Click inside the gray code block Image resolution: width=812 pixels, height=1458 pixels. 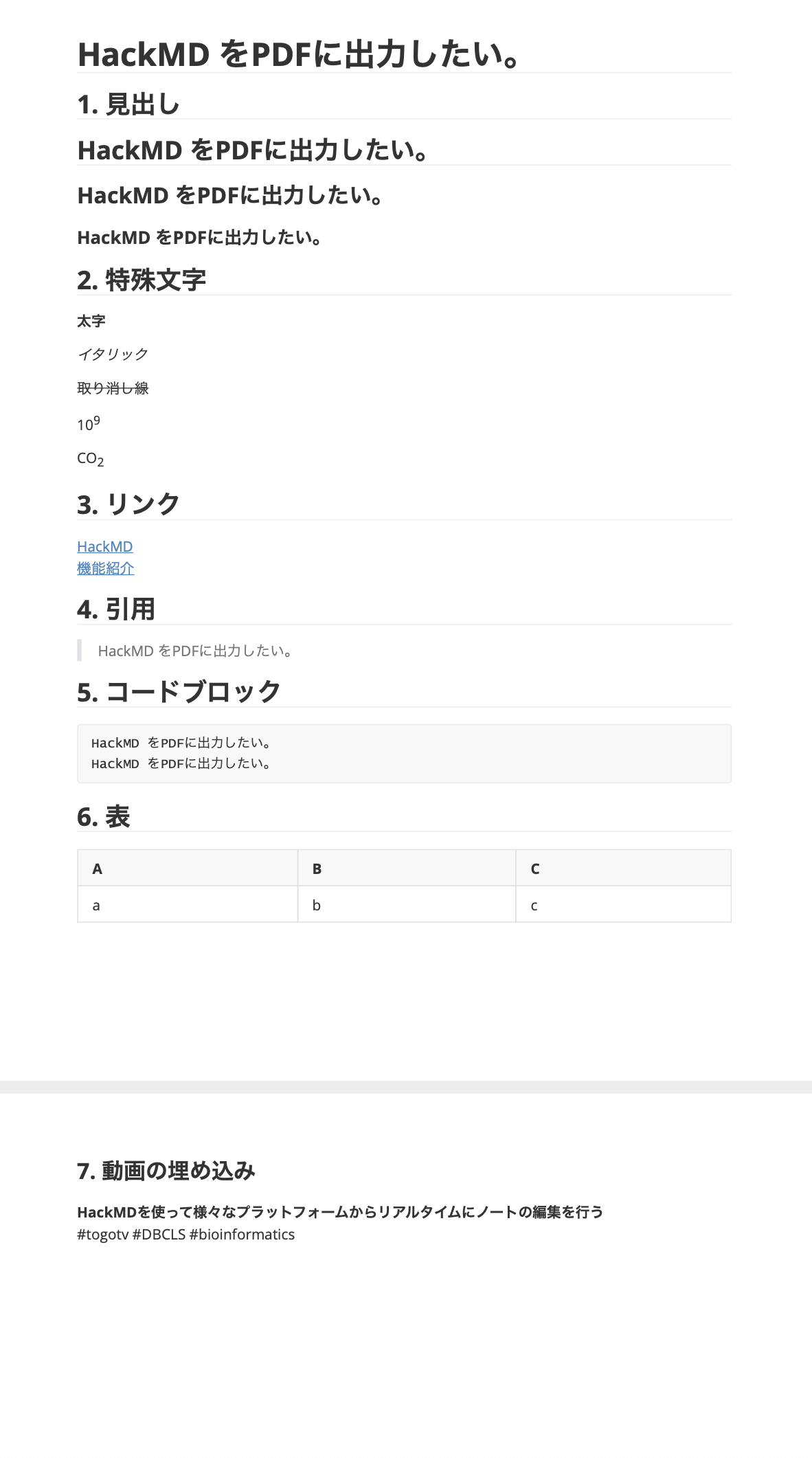point(404,754)
